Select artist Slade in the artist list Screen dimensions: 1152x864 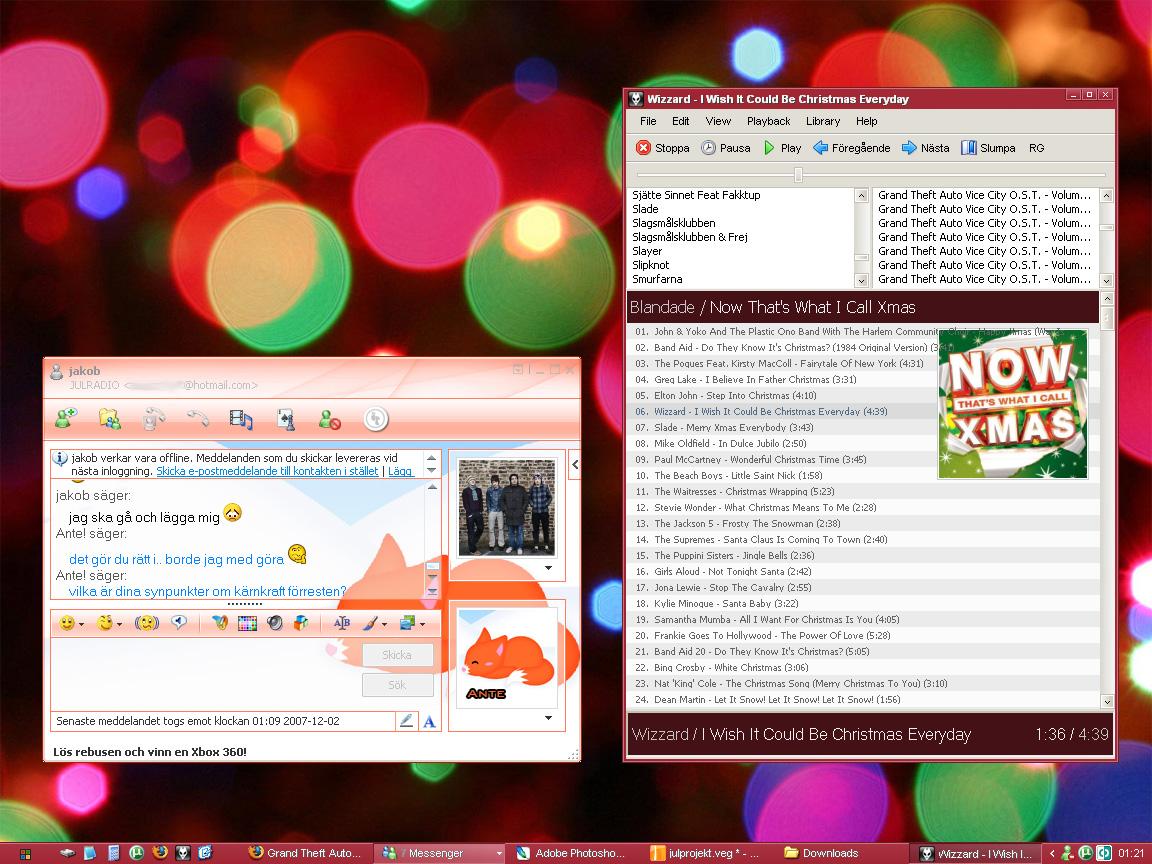[x=645, y=209]
